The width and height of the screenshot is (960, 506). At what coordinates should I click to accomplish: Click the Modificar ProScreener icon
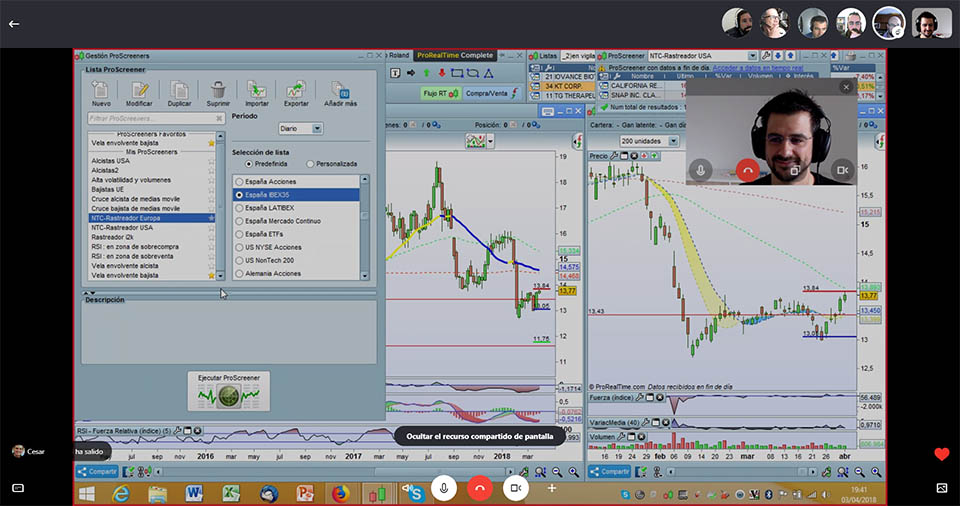(x=140, y=91)
